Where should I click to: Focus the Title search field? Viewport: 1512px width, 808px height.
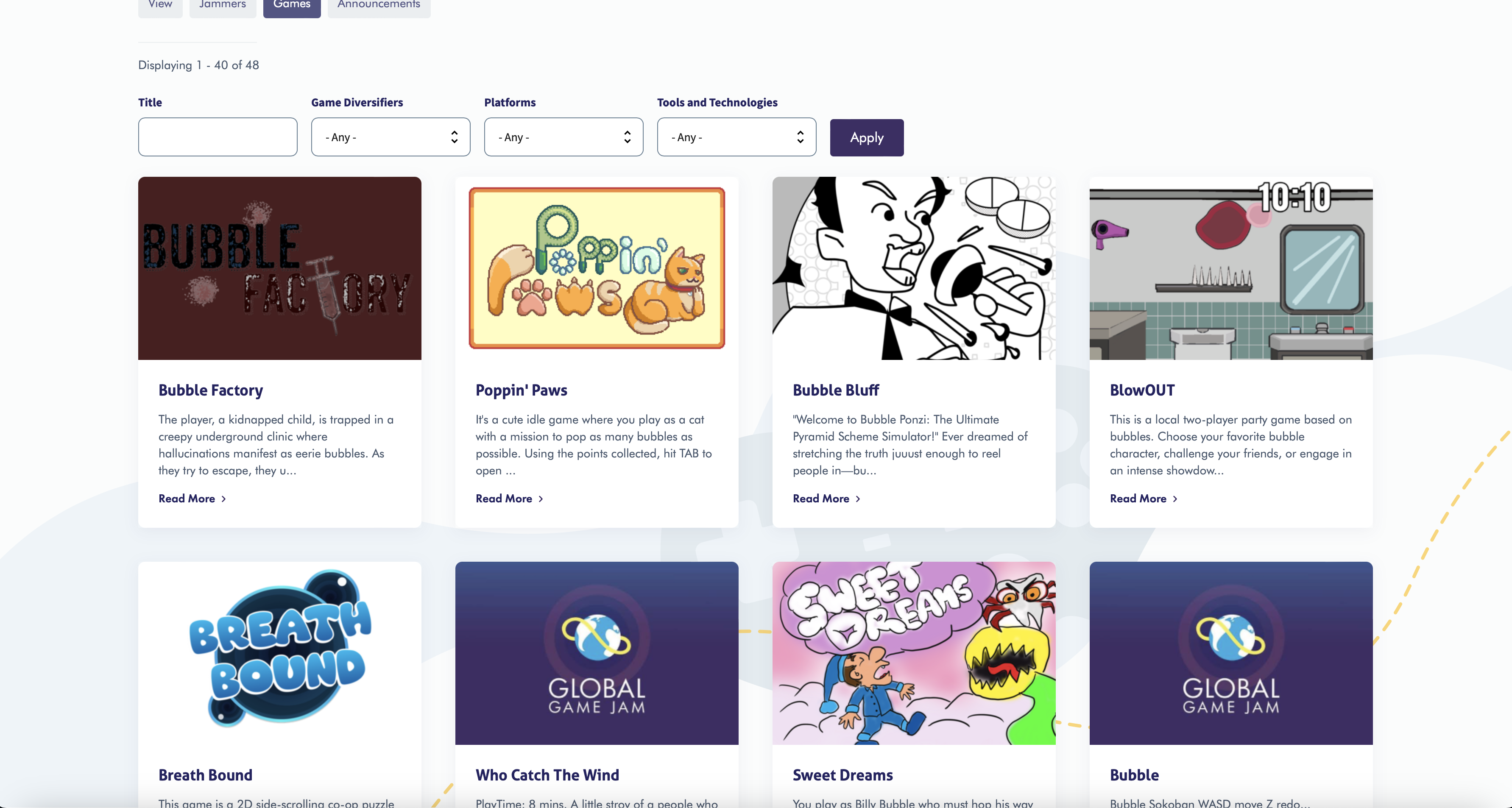(218, 137)
